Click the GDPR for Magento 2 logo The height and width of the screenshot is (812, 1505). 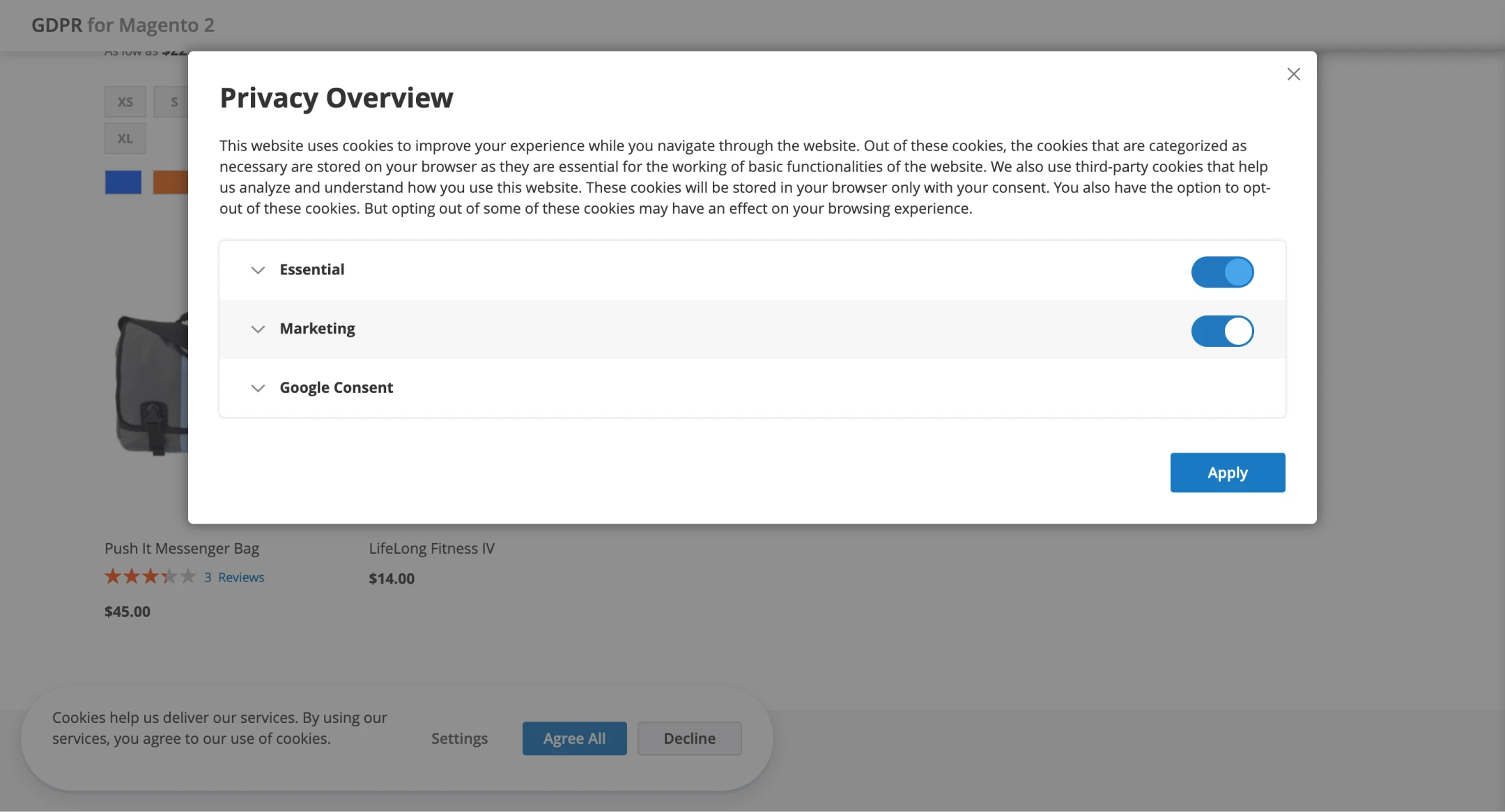(123, 25)
